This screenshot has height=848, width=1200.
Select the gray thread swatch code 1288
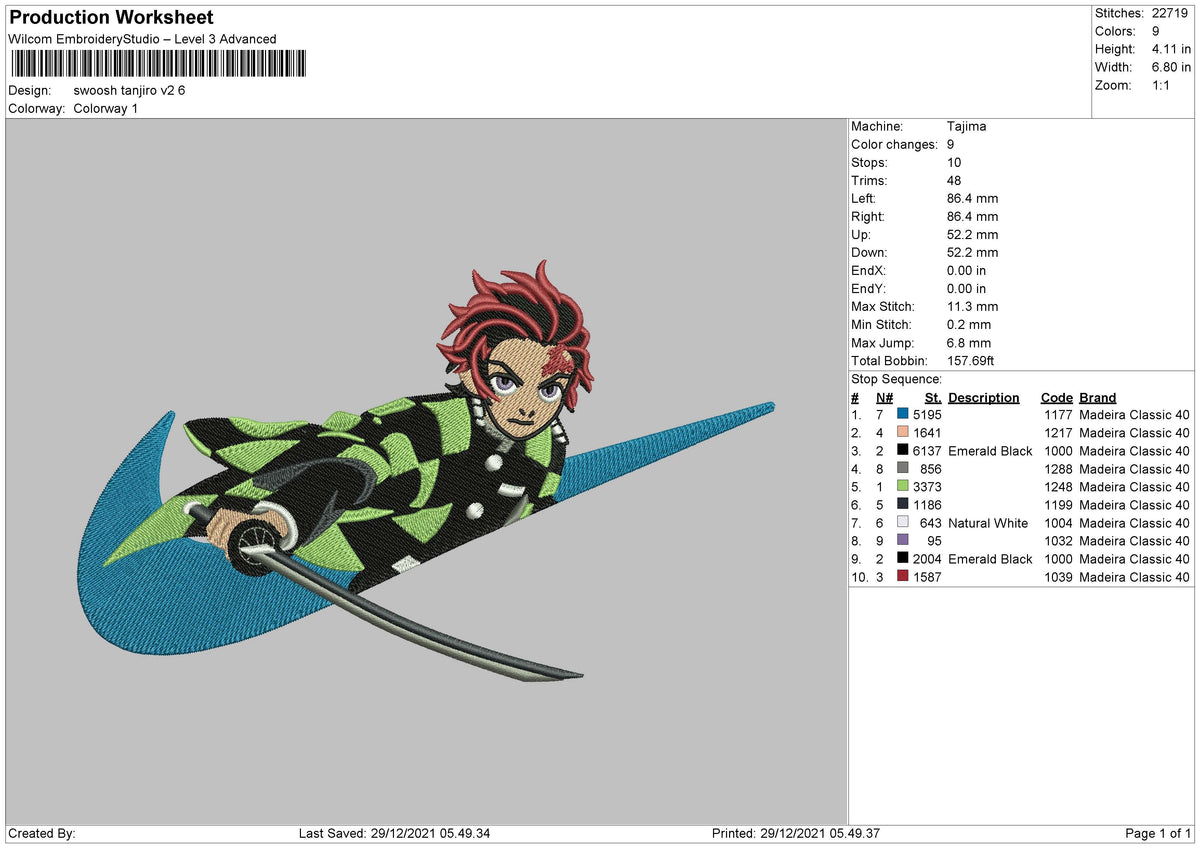click(x=903, y=468)
